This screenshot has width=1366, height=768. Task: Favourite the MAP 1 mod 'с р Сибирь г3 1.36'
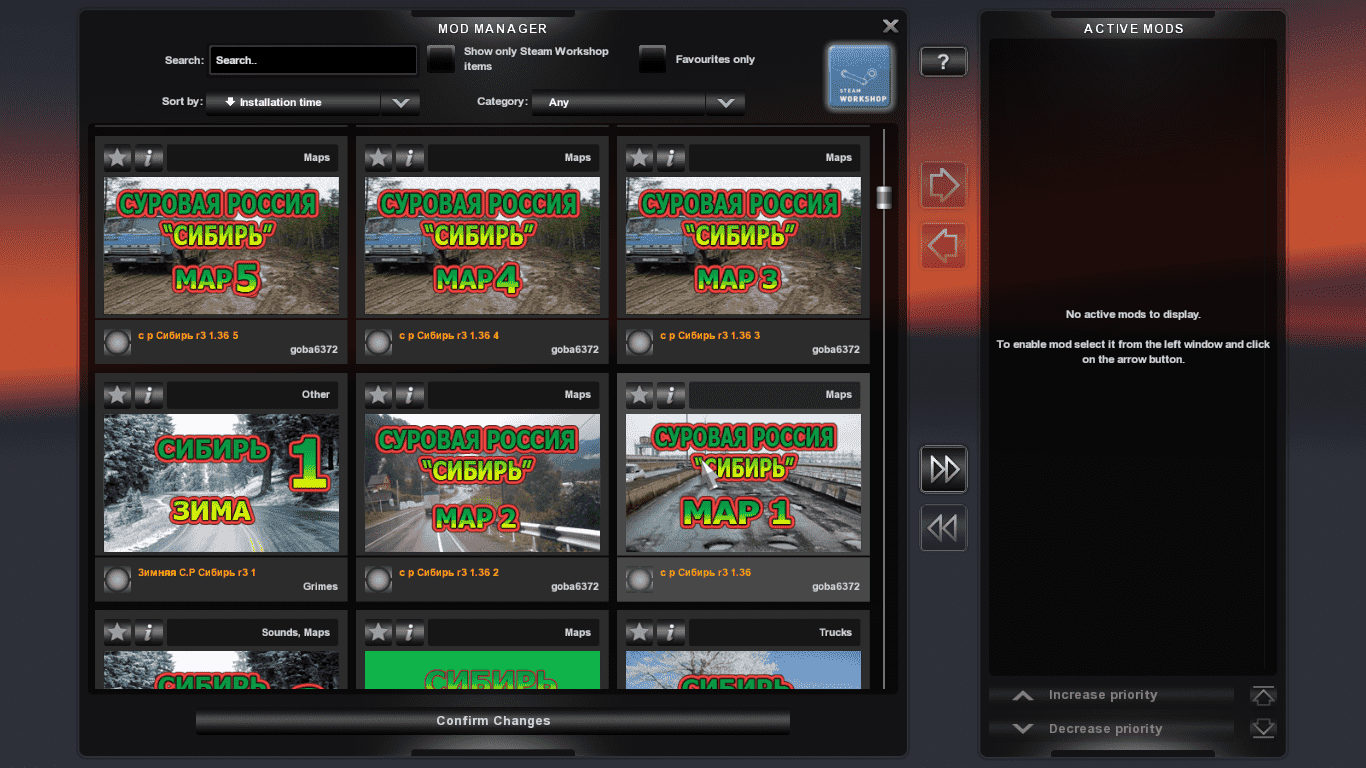pos(640,394)
